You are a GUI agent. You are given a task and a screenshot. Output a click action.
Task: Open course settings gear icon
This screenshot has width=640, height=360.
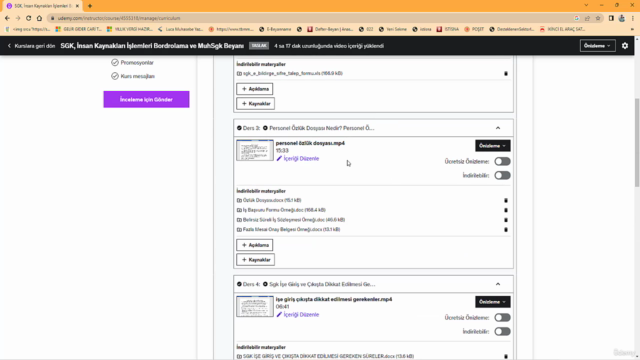625,46
